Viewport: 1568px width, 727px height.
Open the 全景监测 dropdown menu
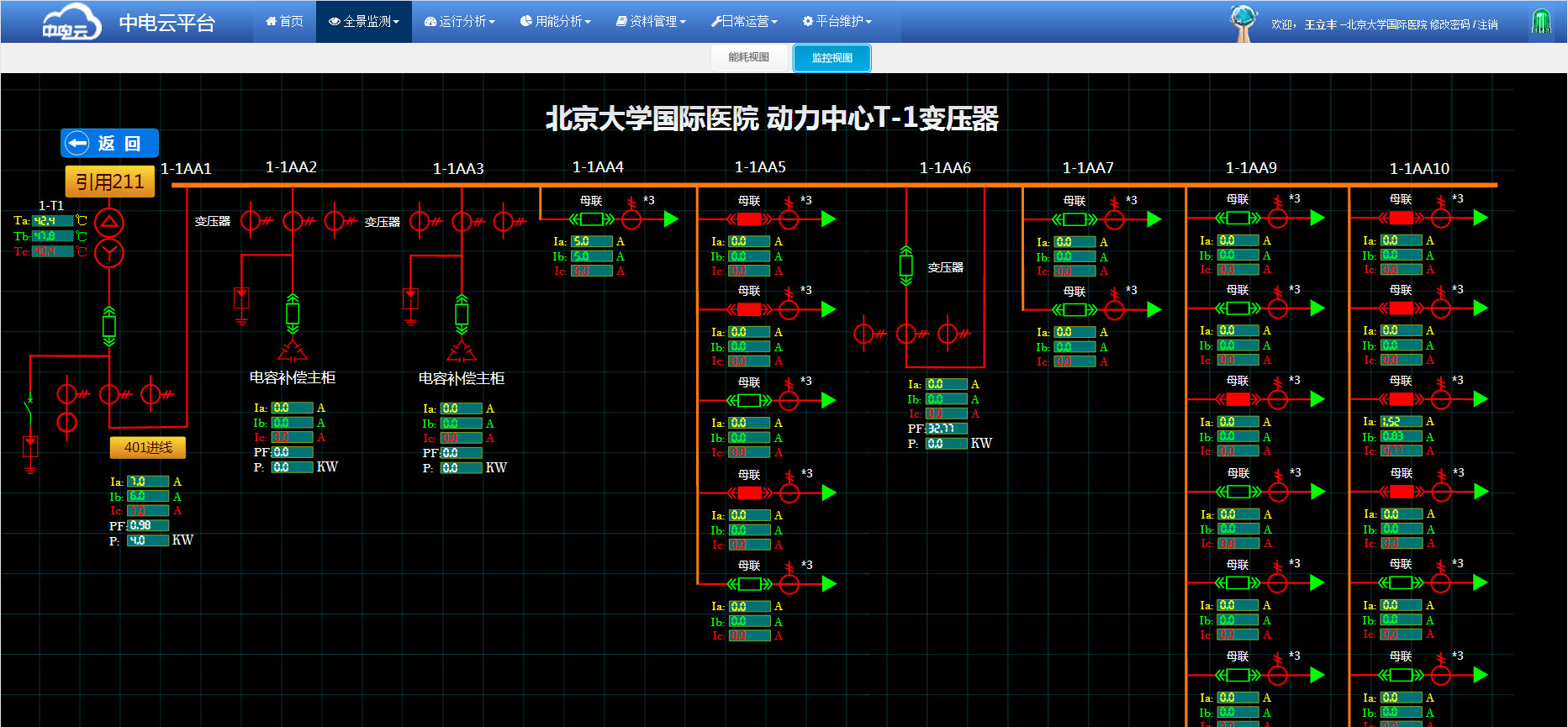point(364,21)
